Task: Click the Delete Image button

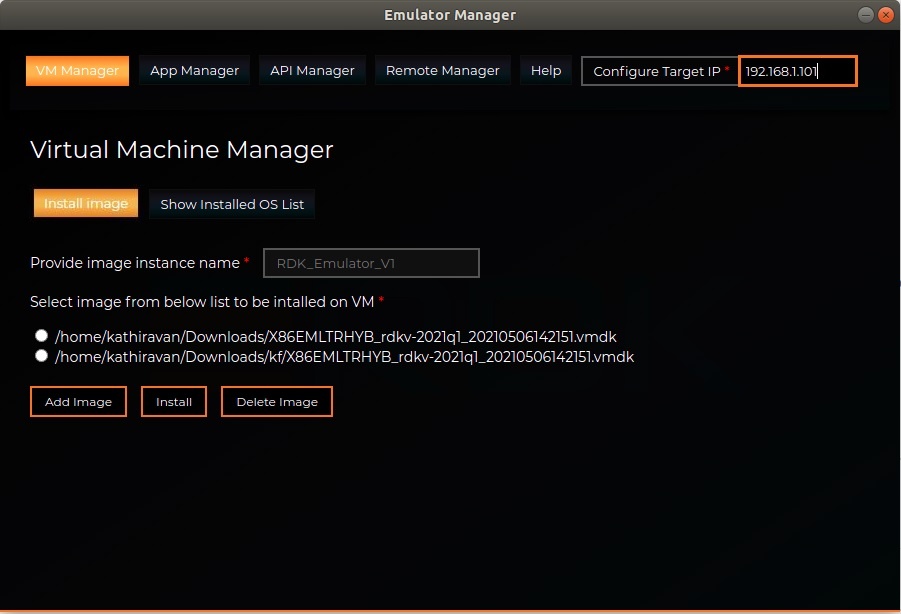Action: (276, 402)
